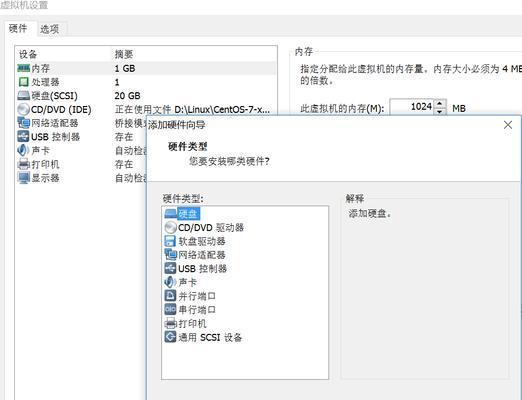522x400 pixels.
Task: Choose 打印机 in the wizard hardware list
Action: coord(186,323)
